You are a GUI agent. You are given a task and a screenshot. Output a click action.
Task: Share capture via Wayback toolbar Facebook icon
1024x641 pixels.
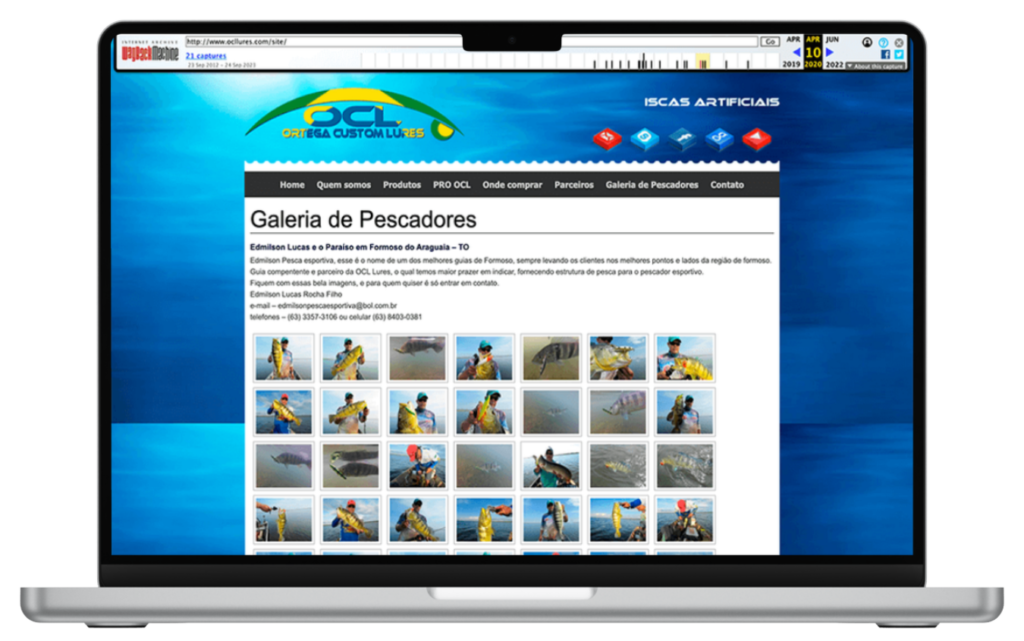pyautogui.click(x=885, y=54)
